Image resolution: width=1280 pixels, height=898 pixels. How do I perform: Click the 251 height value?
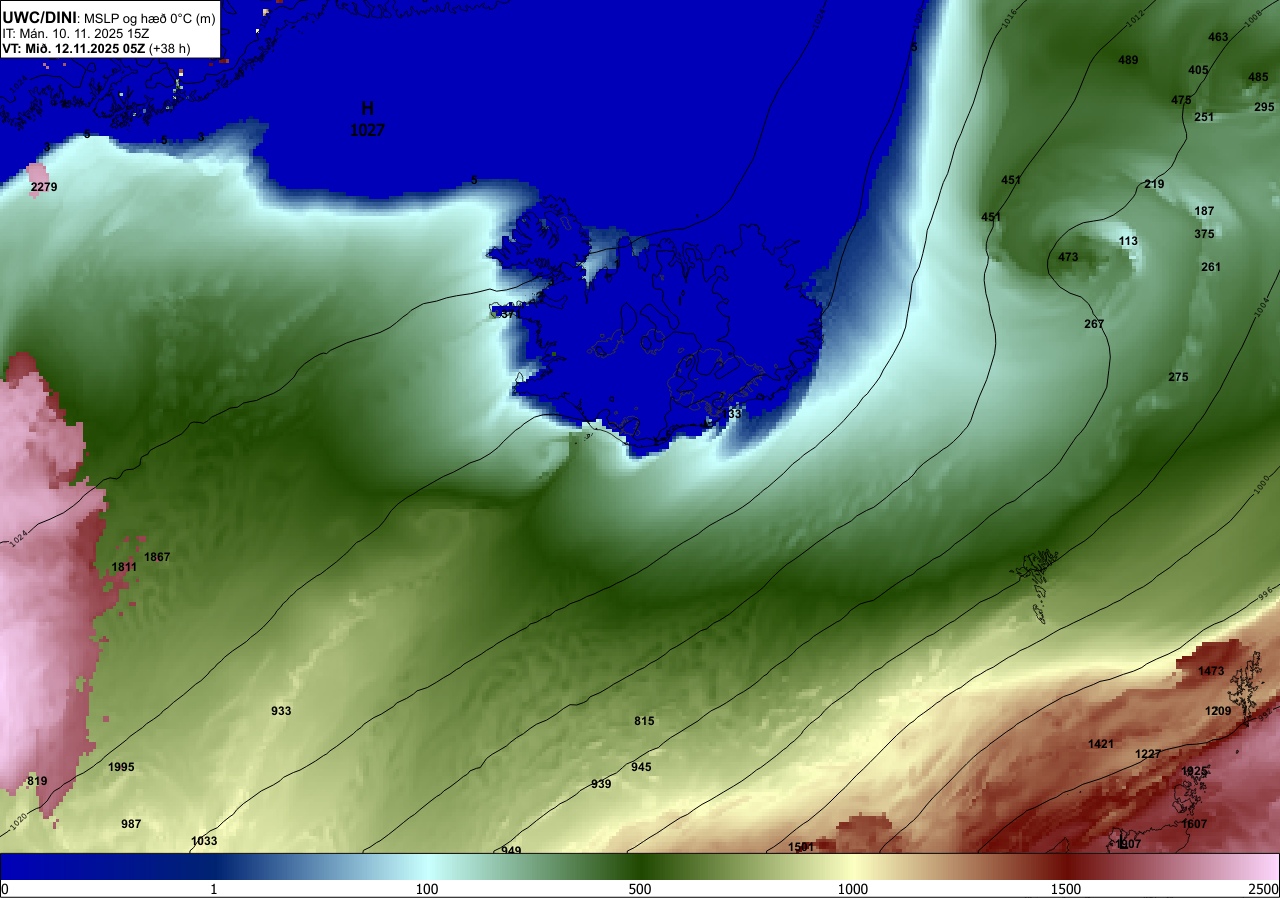tap(1204, 117)
